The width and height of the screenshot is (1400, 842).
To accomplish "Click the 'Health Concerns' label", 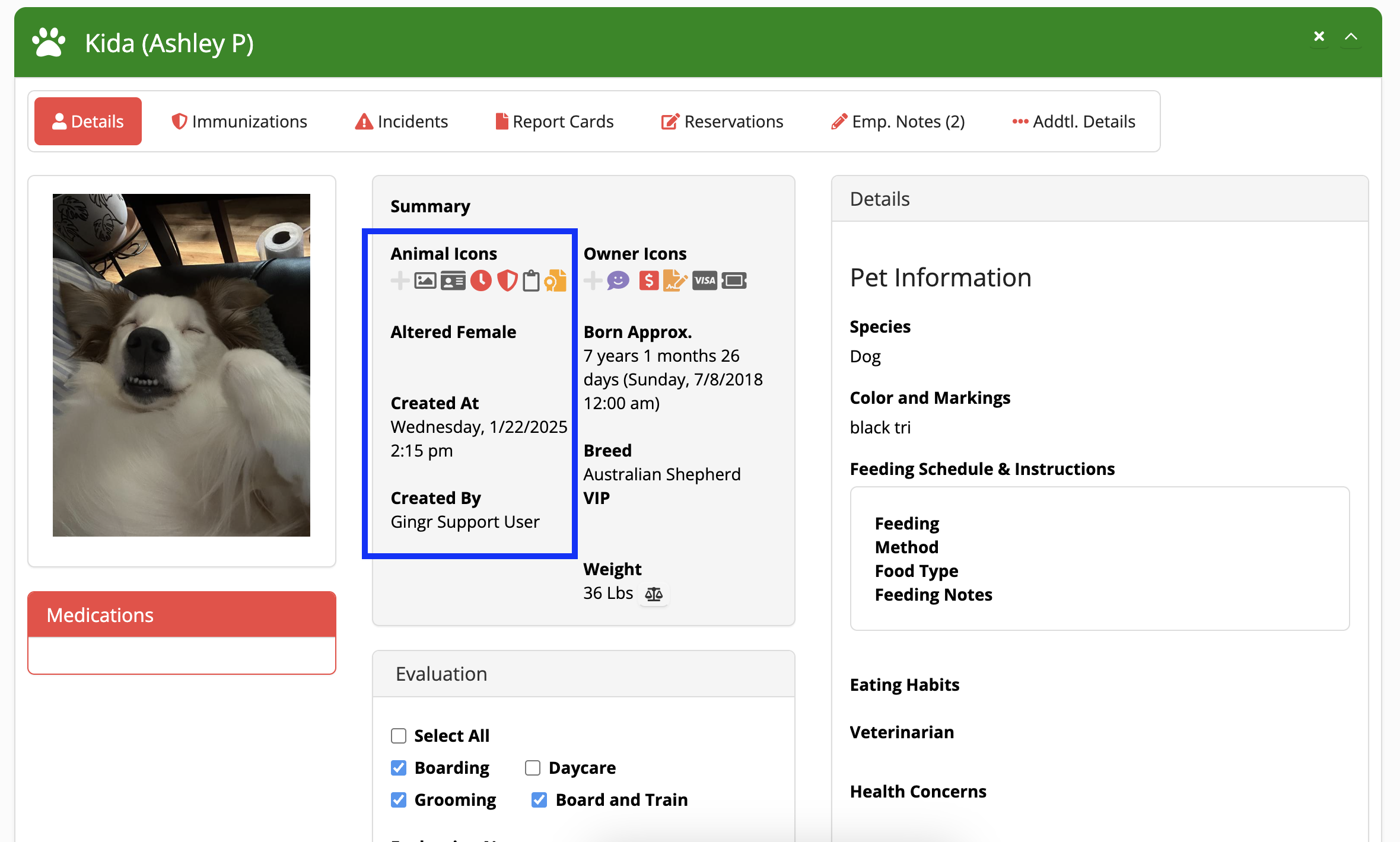I will click(918, 792).
